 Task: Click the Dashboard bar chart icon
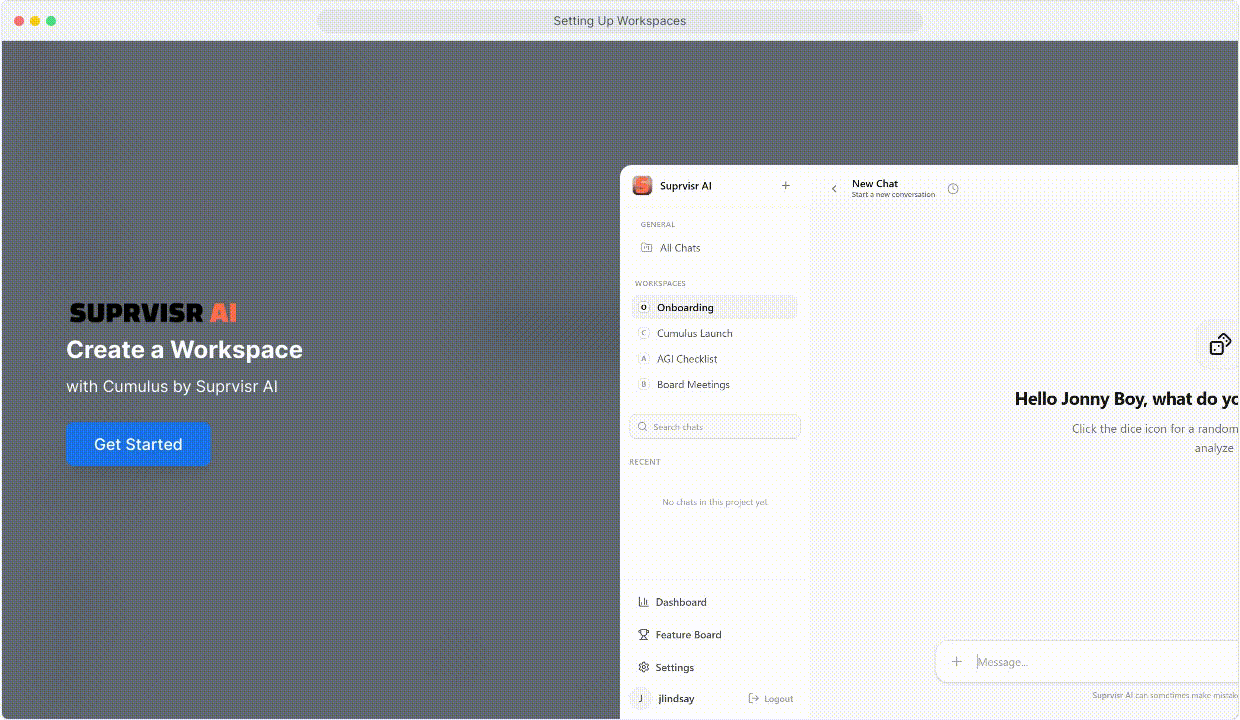(x=644, y=602)
